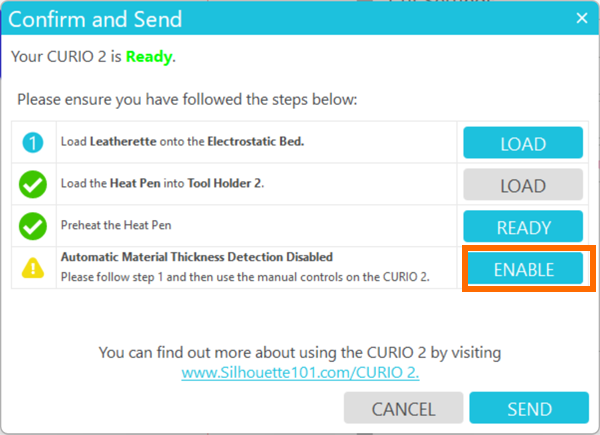Click SEND to start the job

[x=528, y=409]
